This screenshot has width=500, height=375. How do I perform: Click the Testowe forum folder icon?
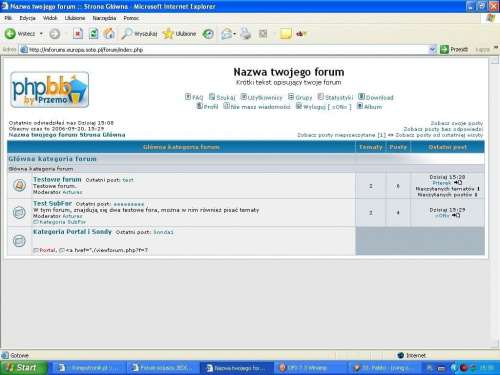(x=19, y=185)
